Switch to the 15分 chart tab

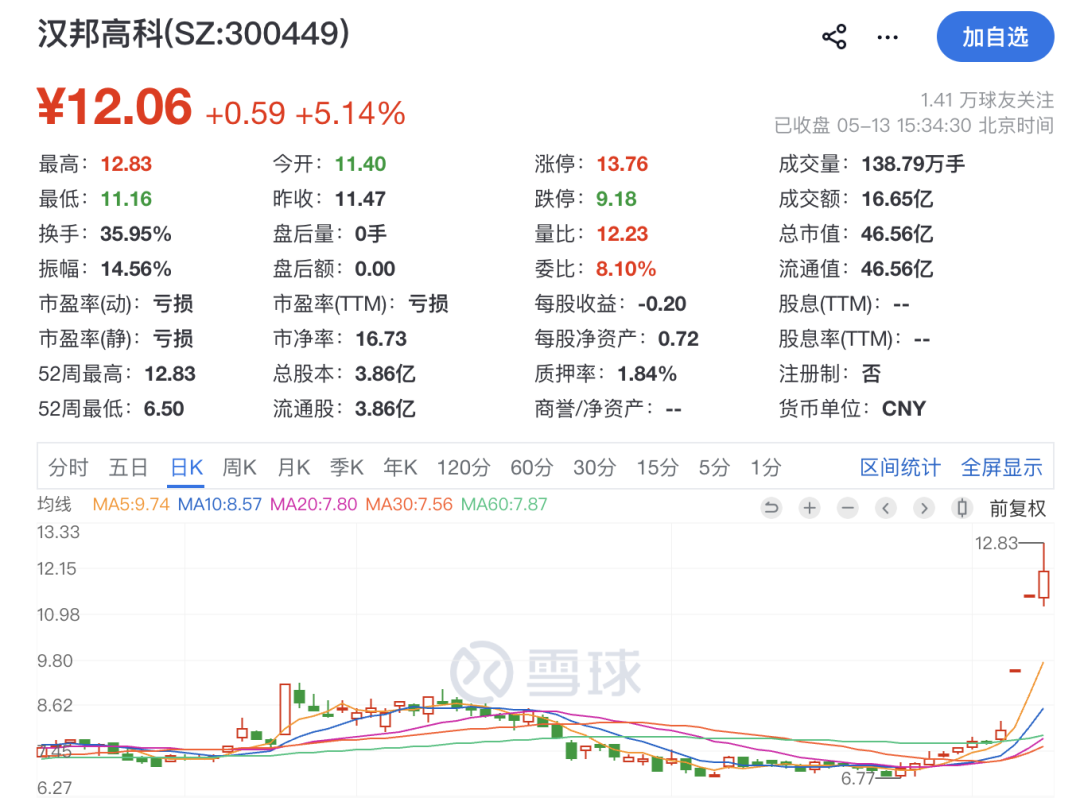tap(657, 468)
